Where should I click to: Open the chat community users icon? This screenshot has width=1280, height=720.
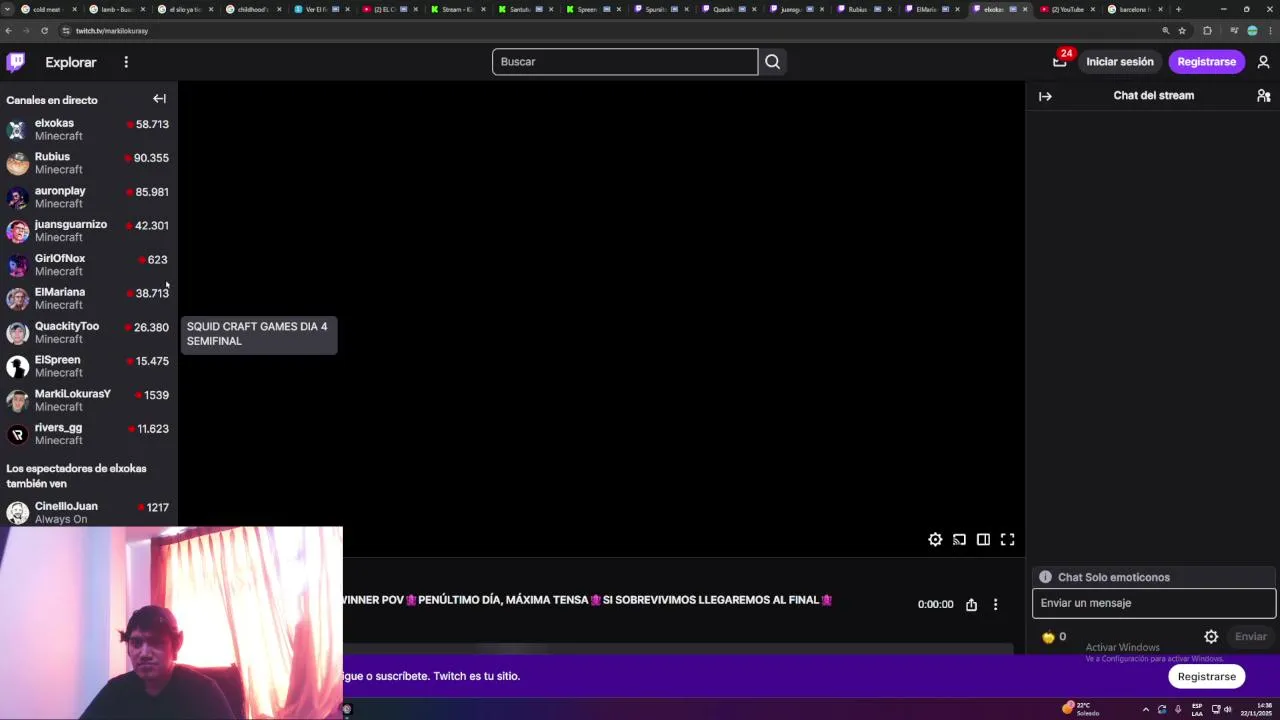[x=1263, y=96]
